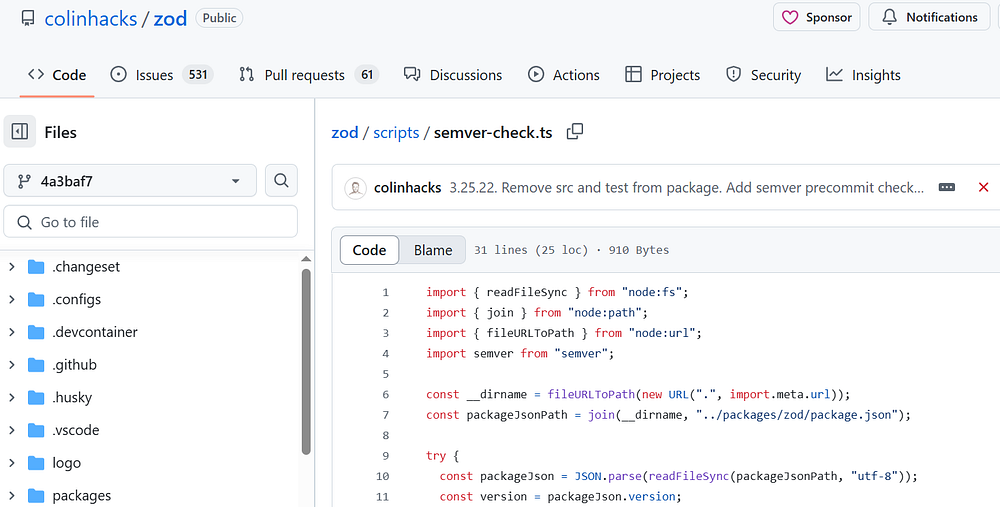Screen dimensions: 1000x507
Task: Open the colinhacks owner link
Action: (91, 18)
